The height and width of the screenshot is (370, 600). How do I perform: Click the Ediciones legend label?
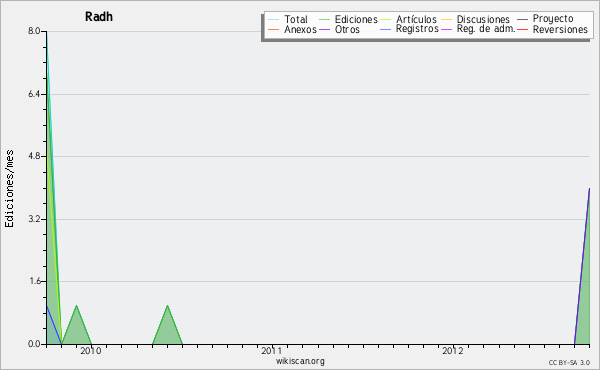(356, 20)
